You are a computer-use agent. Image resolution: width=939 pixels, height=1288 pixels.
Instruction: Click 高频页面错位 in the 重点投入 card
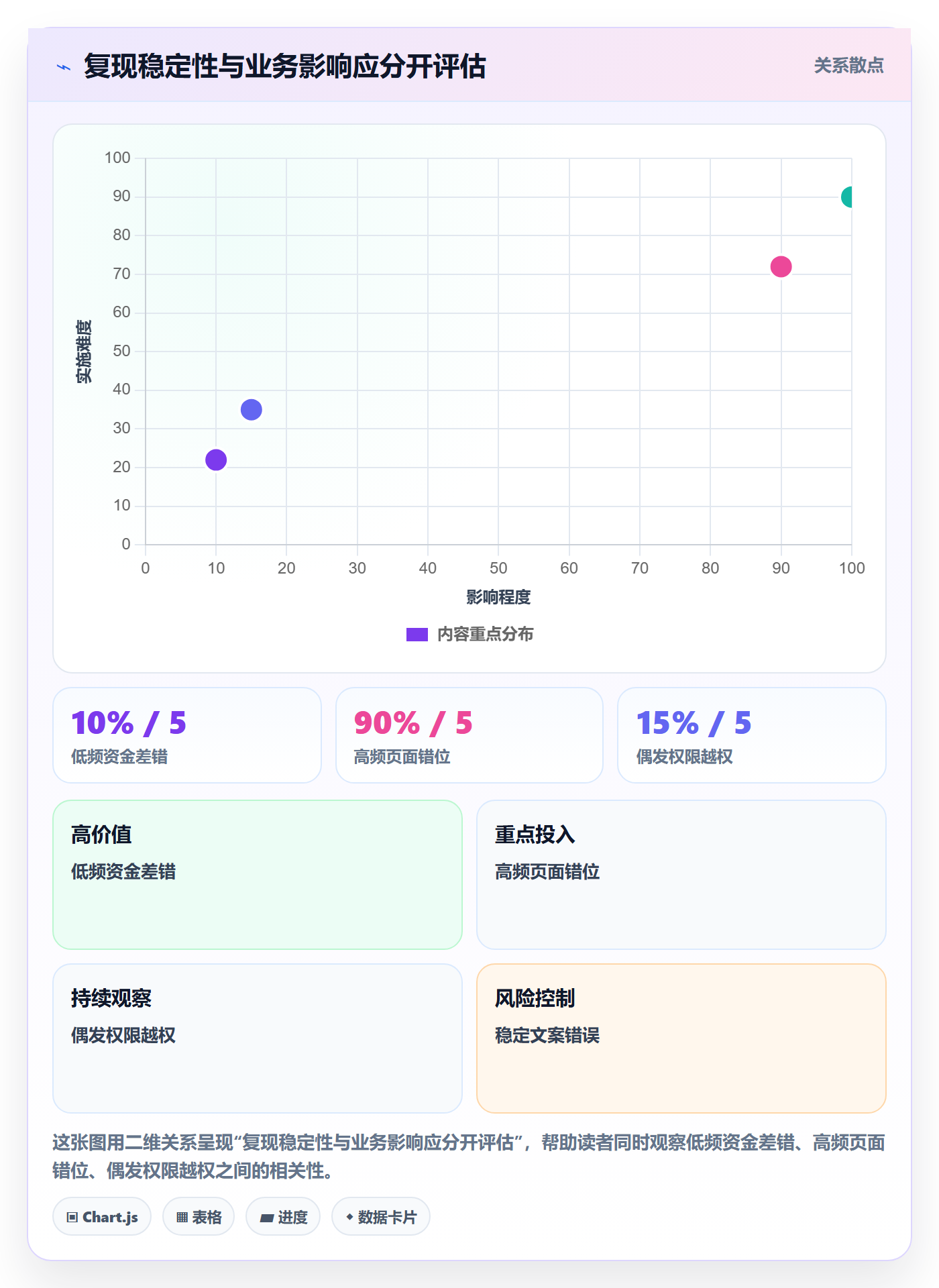[x=547, y=871]
